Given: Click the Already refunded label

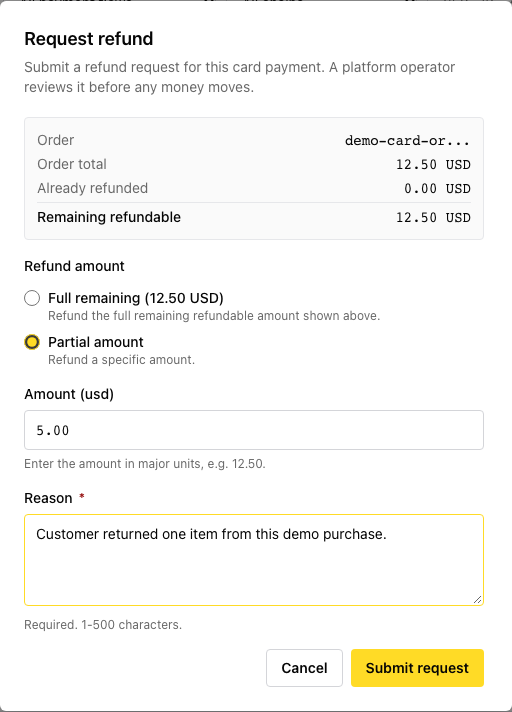Looking at the screenshot, I should 93,188.
